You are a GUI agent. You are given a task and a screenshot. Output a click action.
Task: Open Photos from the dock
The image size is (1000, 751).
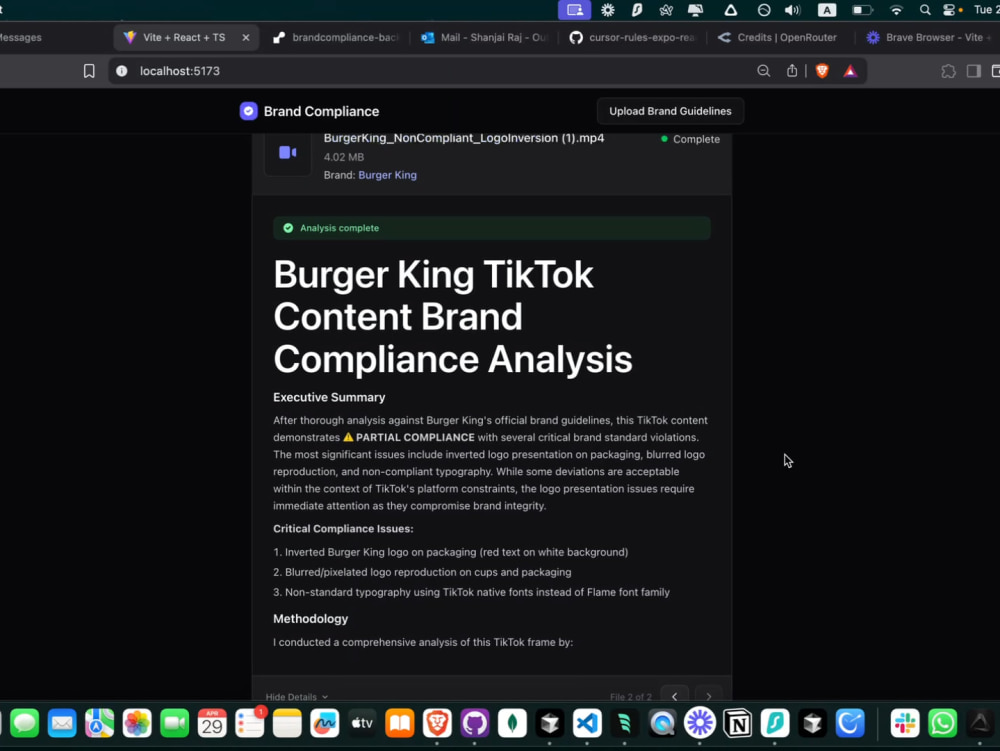[x=137, y=723]
